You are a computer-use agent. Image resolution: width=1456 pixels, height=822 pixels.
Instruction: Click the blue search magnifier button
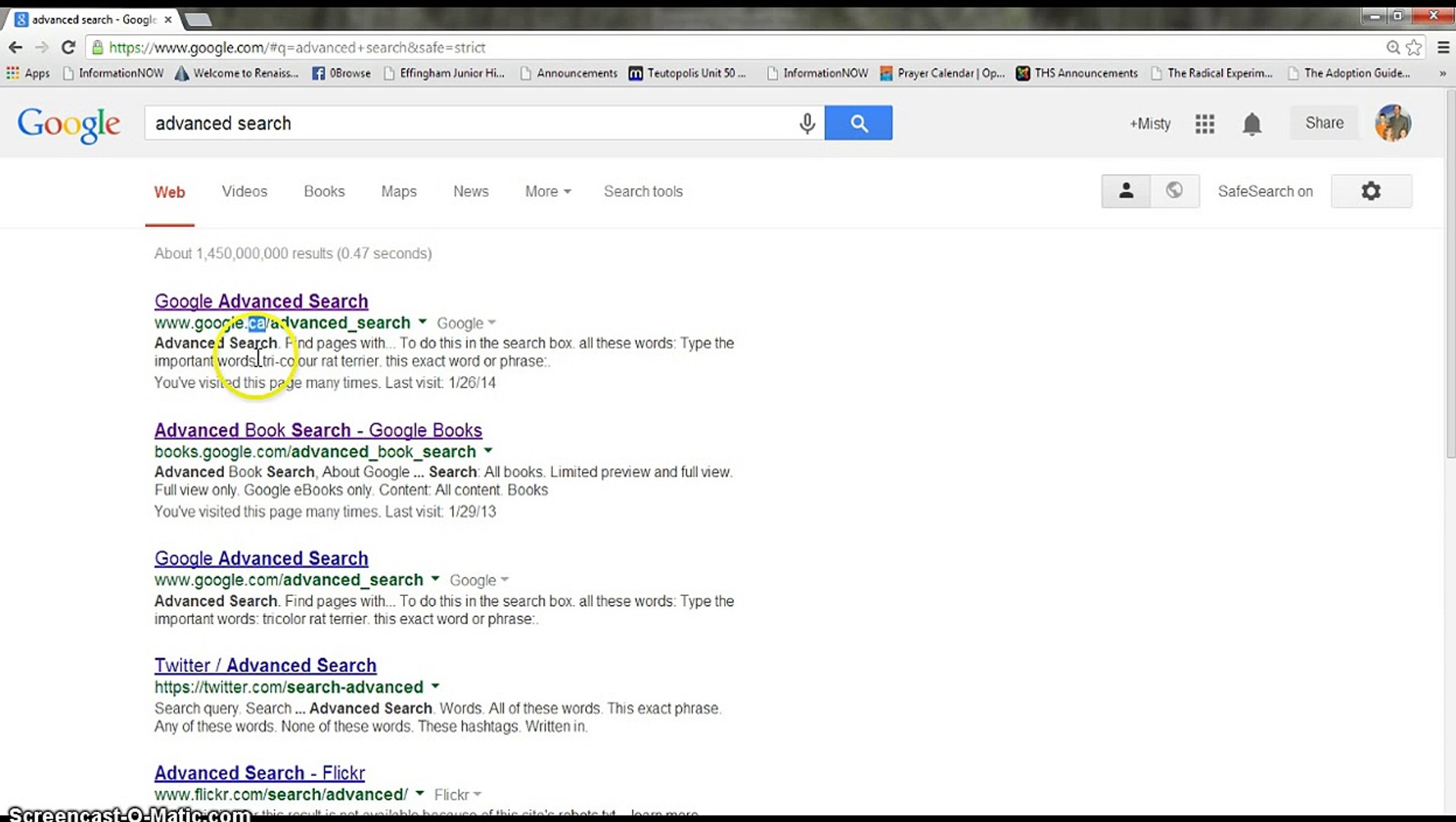click(859, 123)
